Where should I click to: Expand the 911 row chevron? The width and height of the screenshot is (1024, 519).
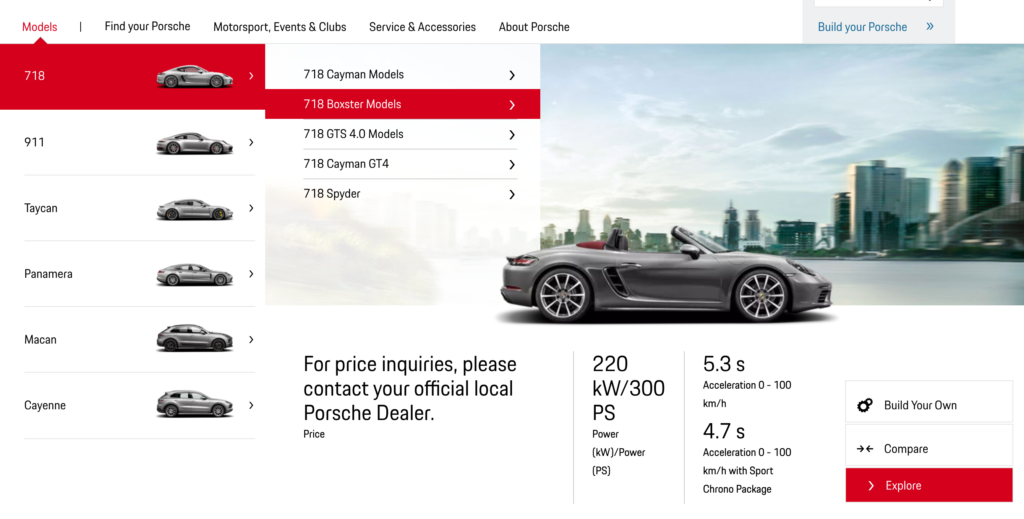251,142
